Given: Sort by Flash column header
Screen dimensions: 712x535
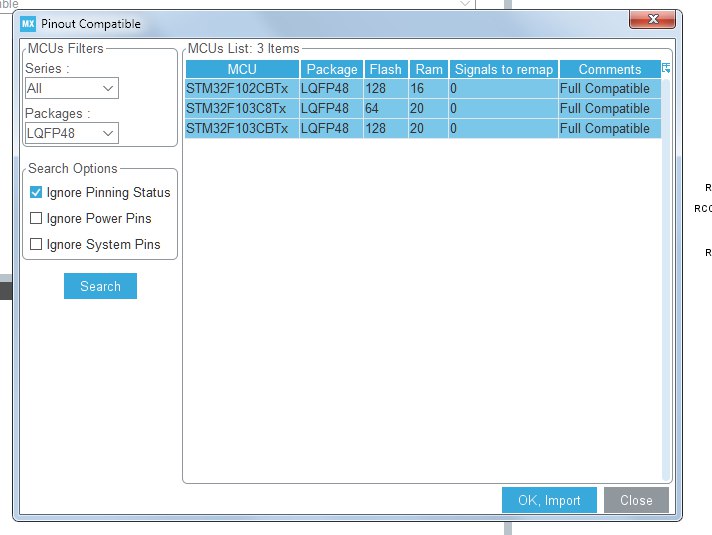Looking at the screenshot, I should [x=386, y=69].
